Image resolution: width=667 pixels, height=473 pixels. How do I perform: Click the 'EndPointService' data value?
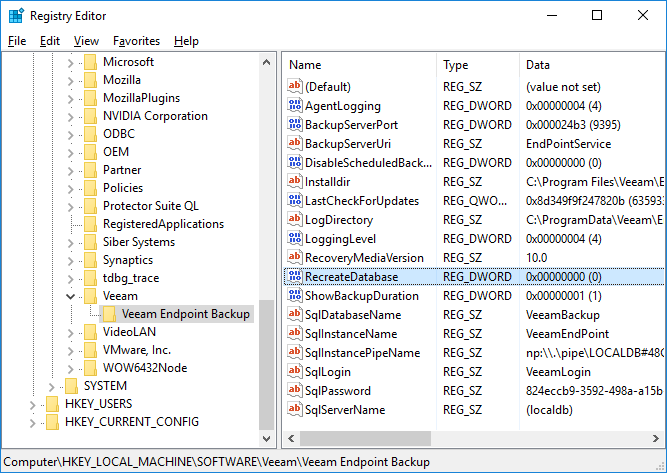[568, 144]
